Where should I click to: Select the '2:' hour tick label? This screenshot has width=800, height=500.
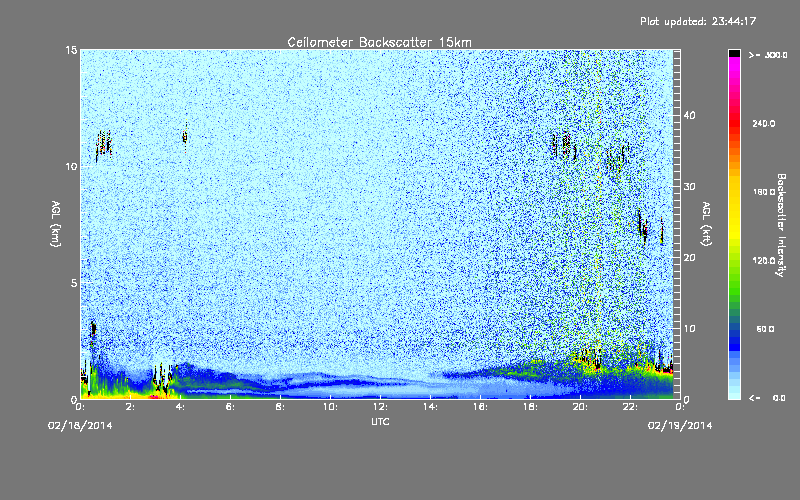[x=131, y=407]
